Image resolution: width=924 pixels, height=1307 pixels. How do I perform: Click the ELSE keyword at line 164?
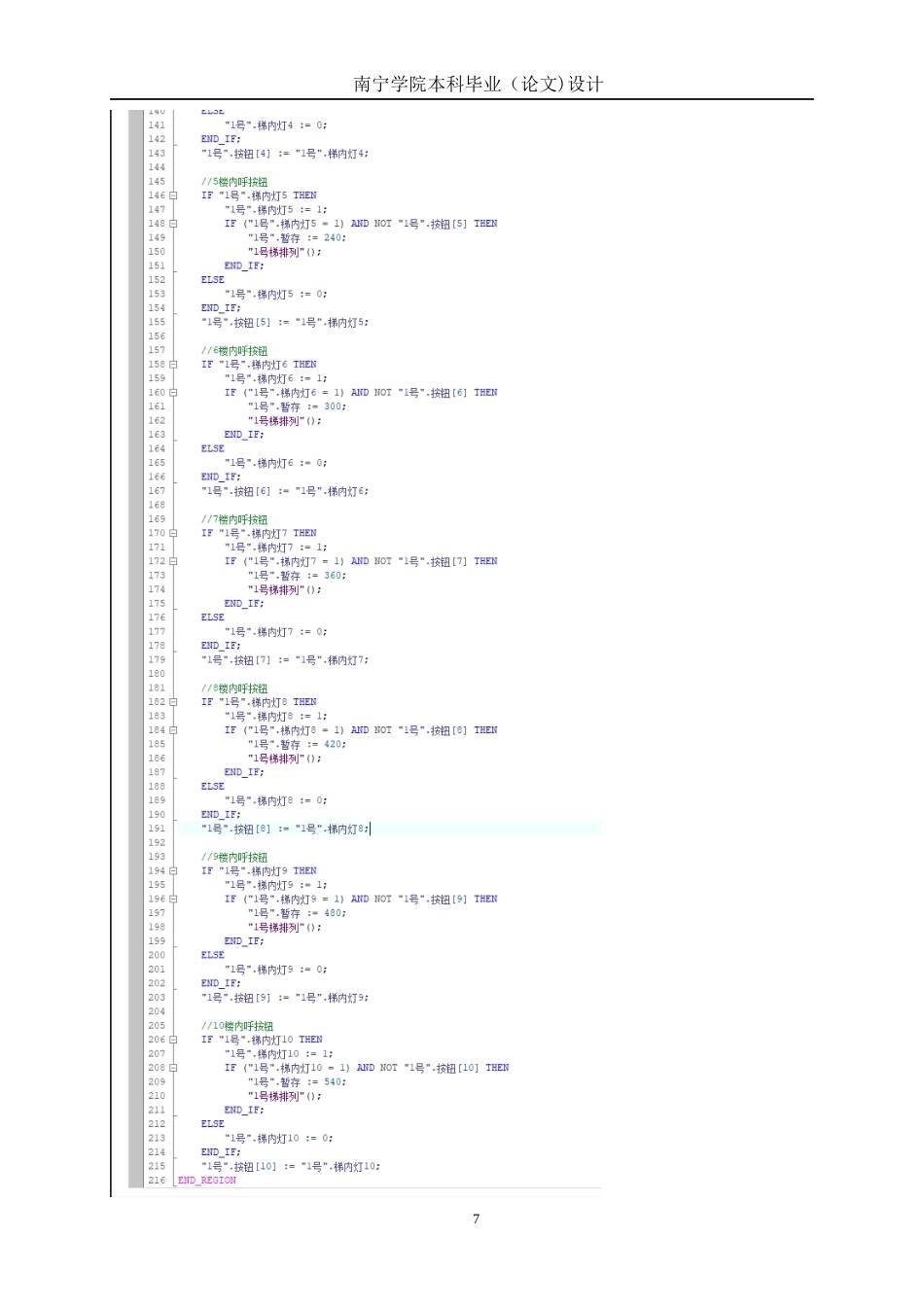point(213,449)
